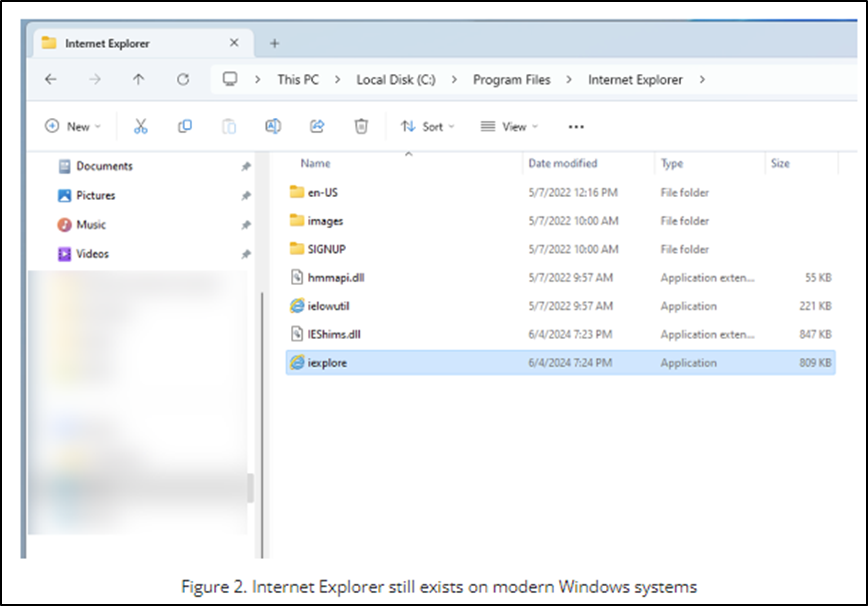Navigate up one folder level
The width and height of the screenshot is (868, 606).
(139, 79)
